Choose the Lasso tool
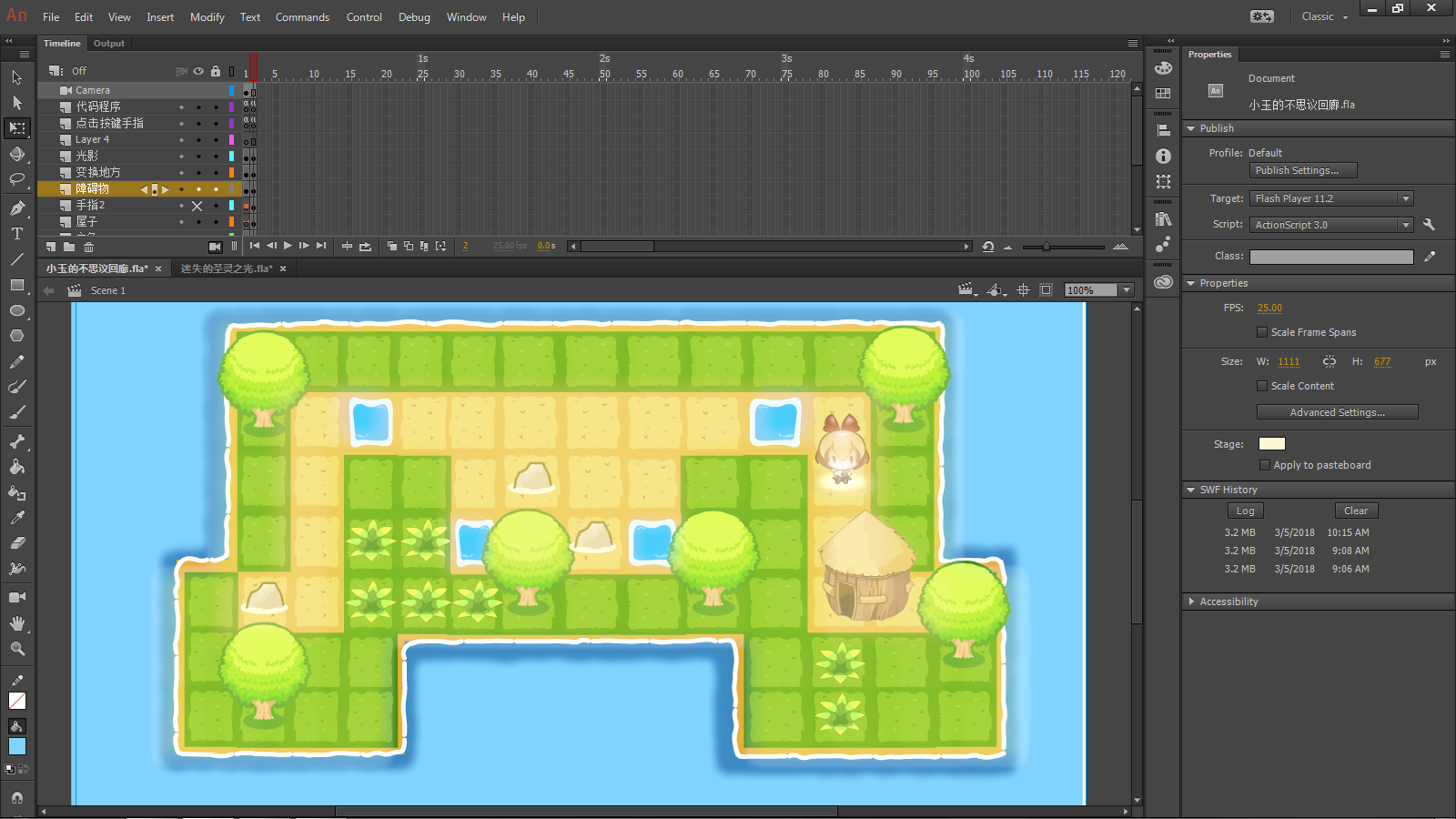Viewport: 1456px width, 819px height. (x=16, y=179)
